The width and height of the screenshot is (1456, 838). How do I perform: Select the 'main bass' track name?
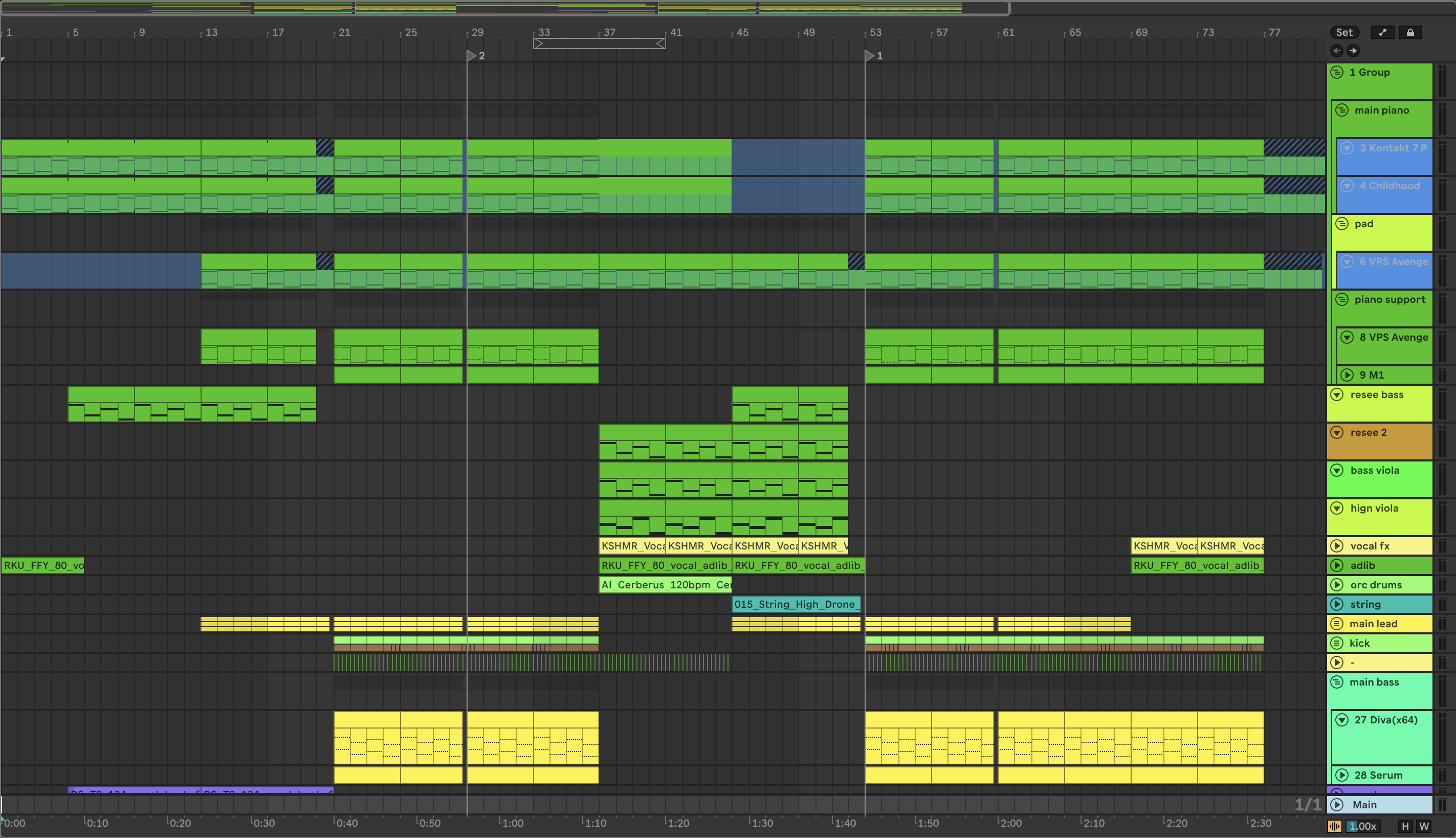coord(1374,682)
